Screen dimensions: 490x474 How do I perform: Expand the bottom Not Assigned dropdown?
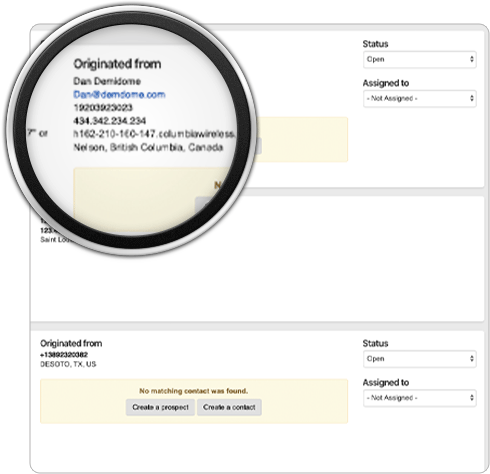coord(420,398)
